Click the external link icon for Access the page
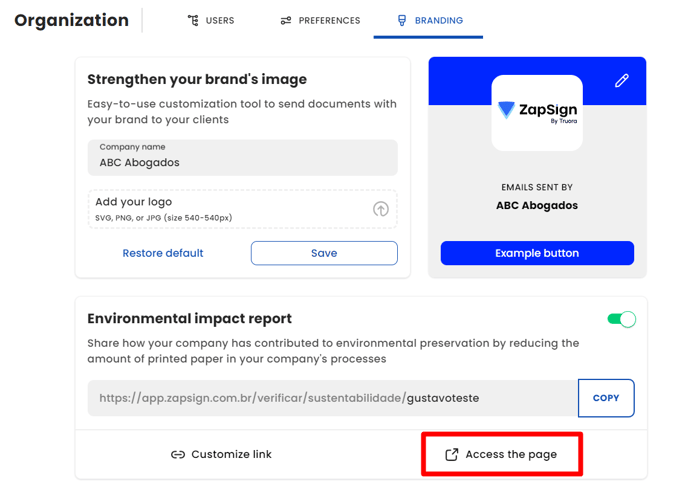Image resolution: width=688 pixels, height=496 pixels. (452, 454)
